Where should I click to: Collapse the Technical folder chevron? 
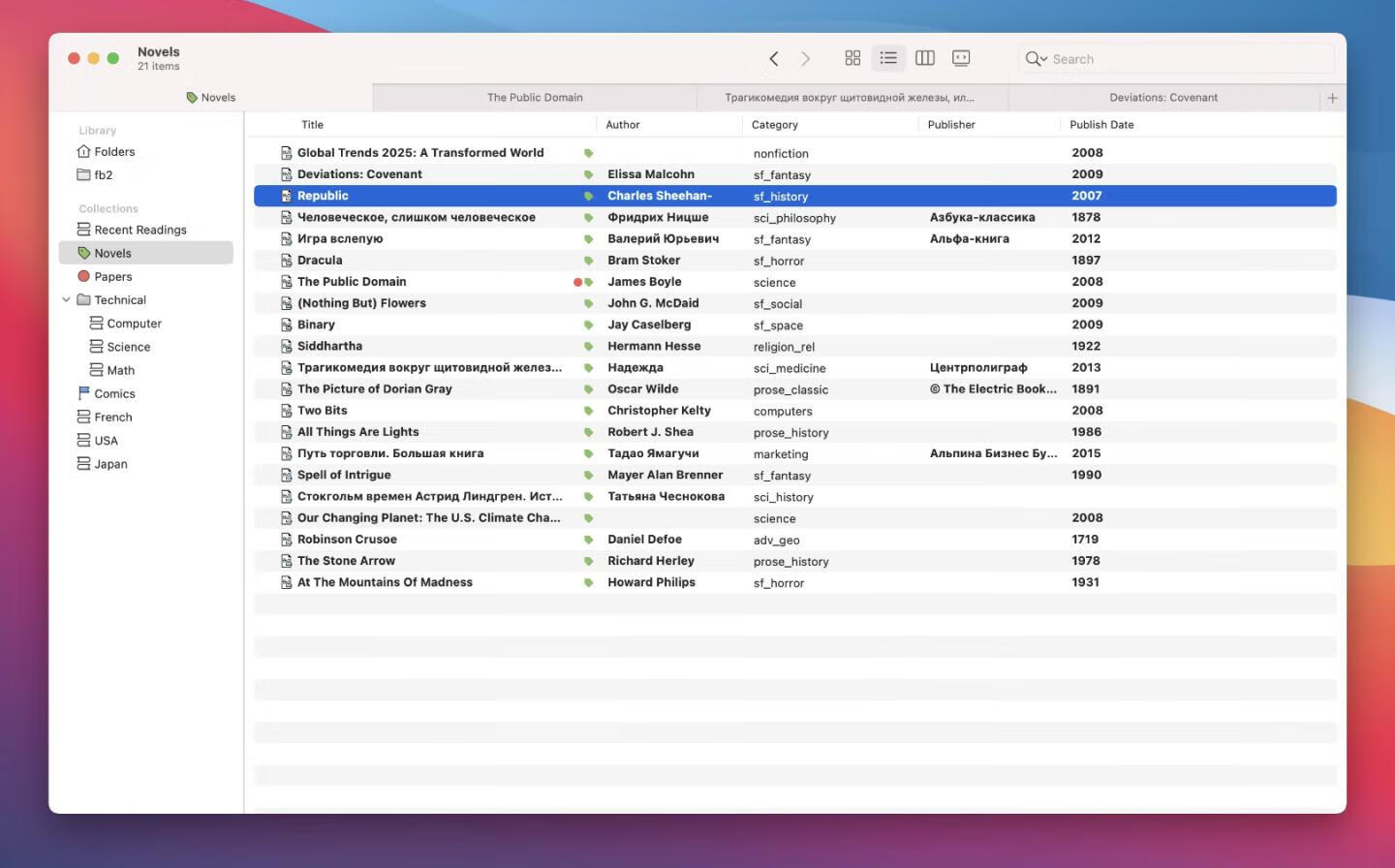[x=66, y=300]
